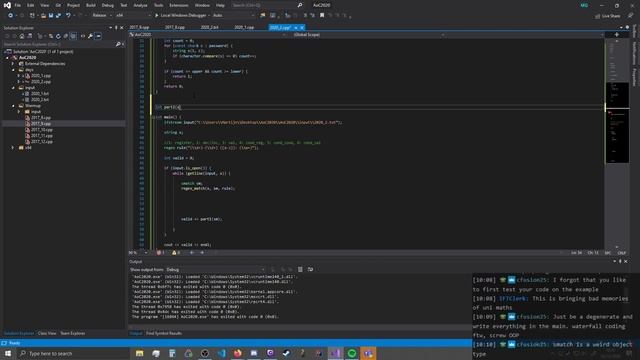Expand External Dependencies node

coord(13,64)
